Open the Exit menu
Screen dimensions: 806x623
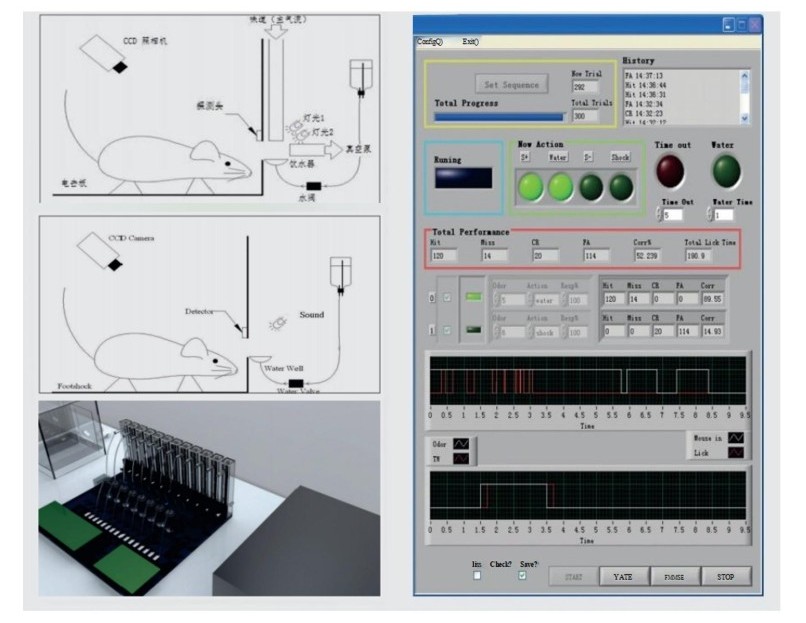click(470, 42)
